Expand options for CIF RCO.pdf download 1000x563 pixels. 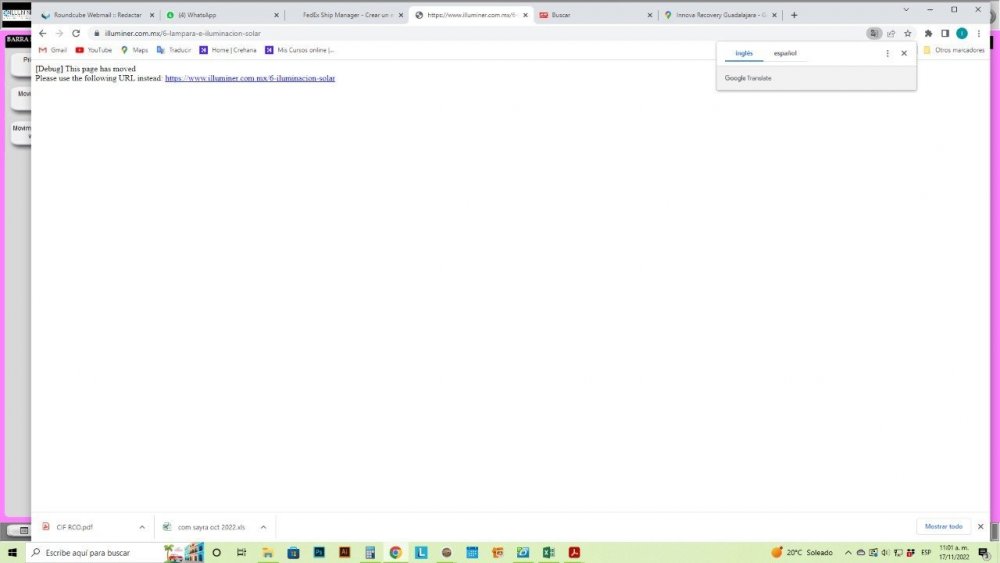(142, 527)
